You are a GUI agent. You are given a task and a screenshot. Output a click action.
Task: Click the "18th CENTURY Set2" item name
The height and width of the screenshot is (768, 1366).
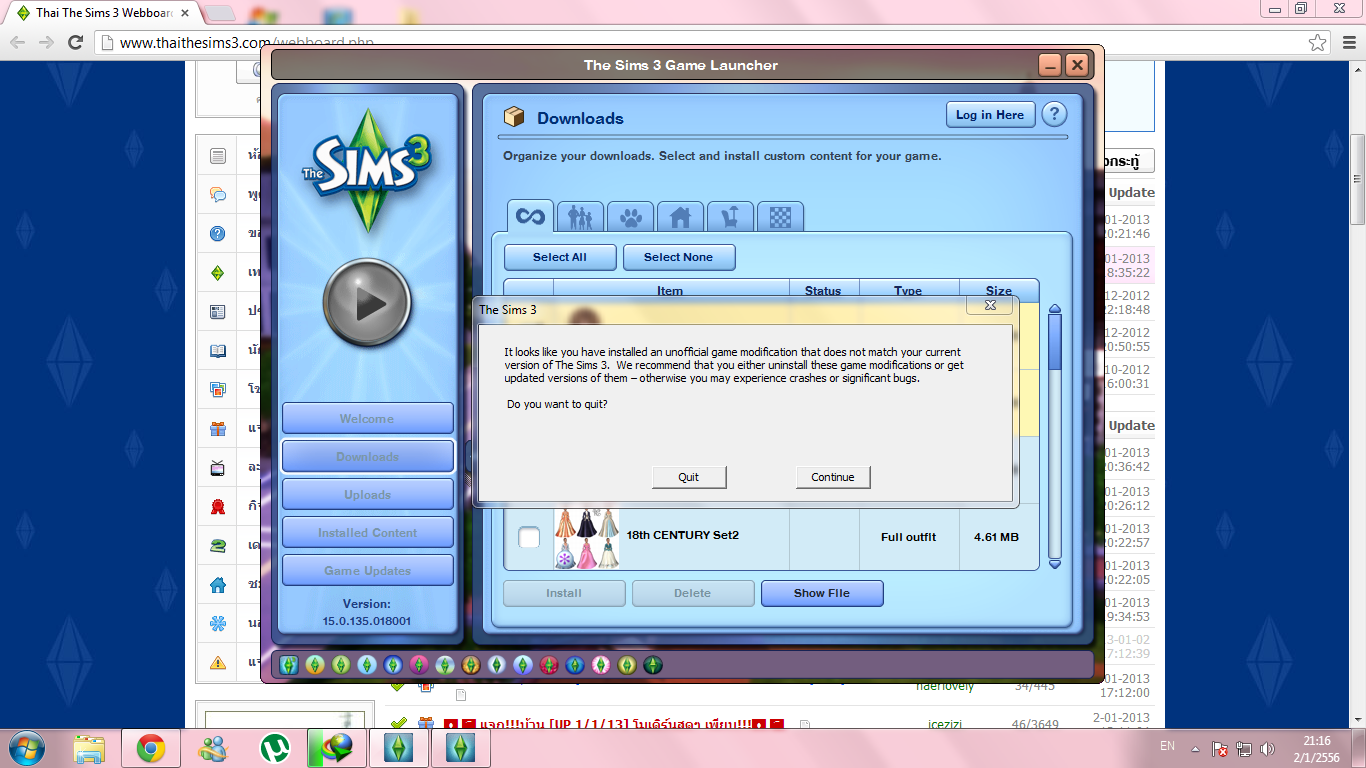pos(683,535)
